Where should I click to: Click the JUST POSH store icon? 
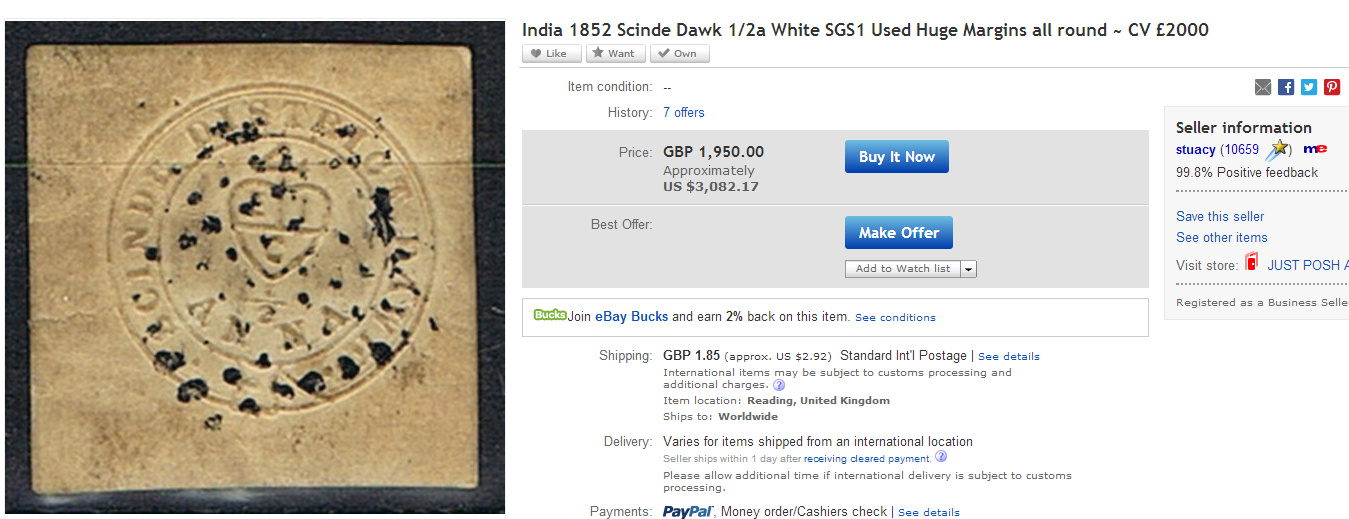point(1250,264)
